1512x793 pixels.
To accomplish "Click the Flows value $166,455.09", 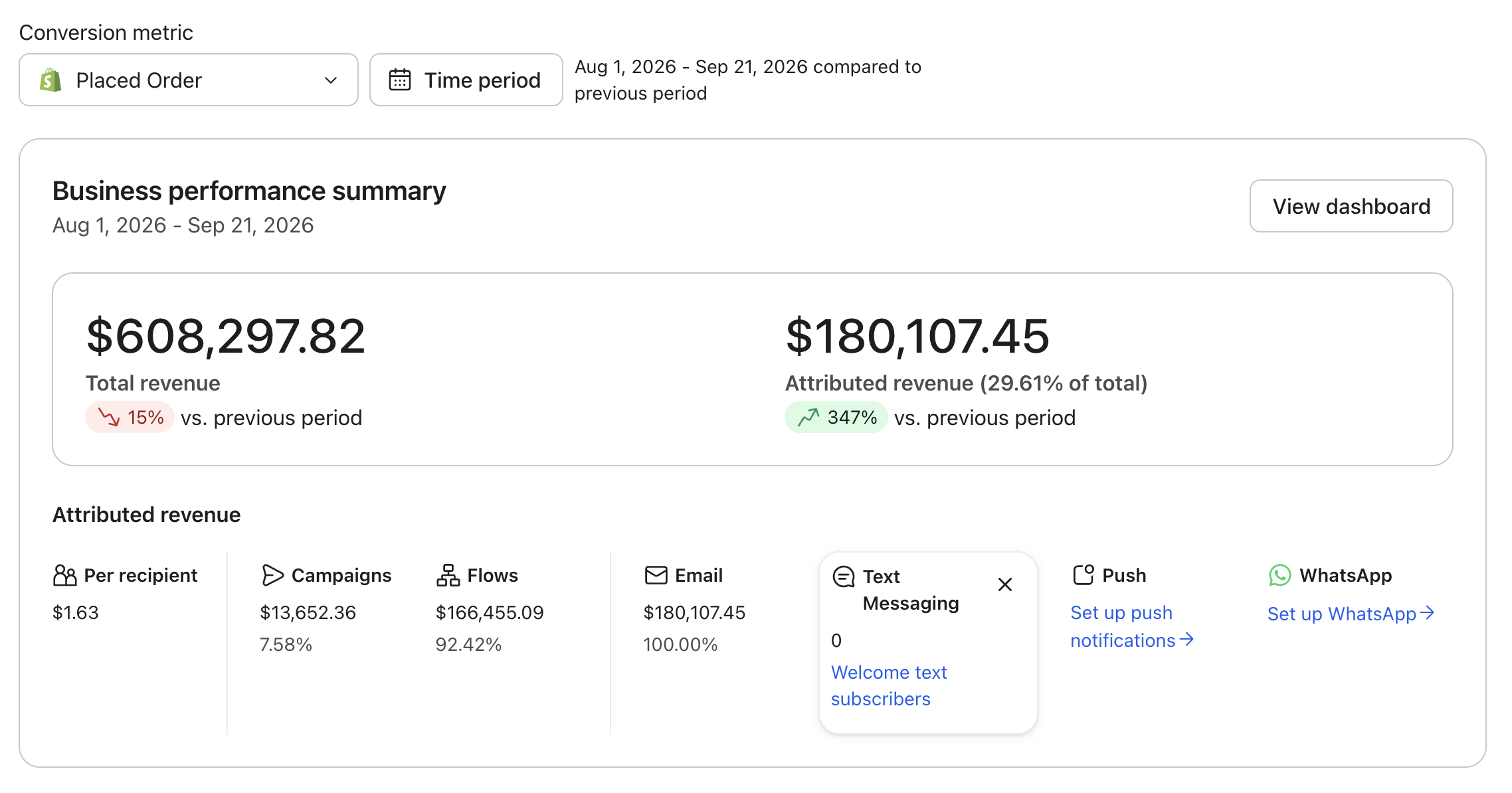I will [x=490, y=612].
